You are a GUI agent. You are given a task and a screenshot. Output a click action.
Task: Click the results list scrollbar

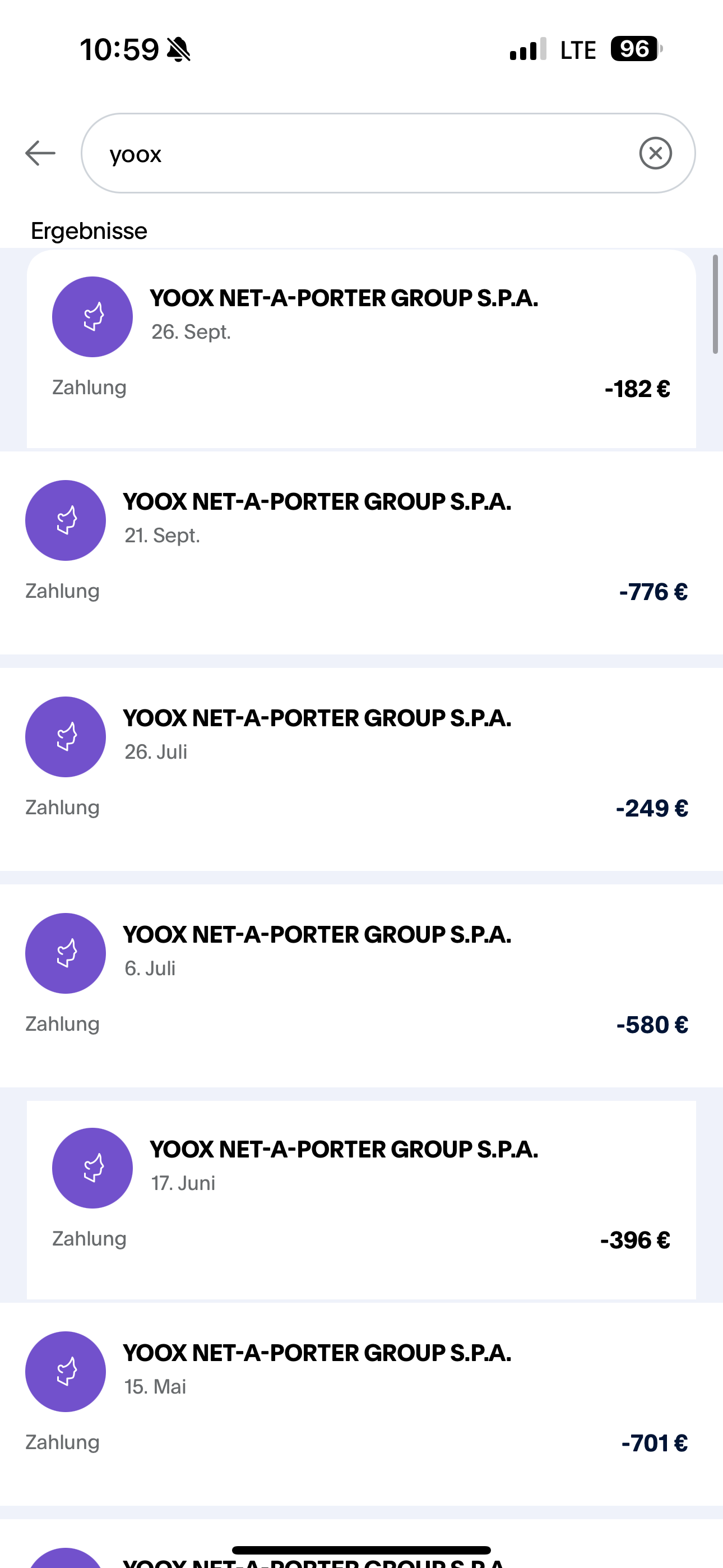715,305
